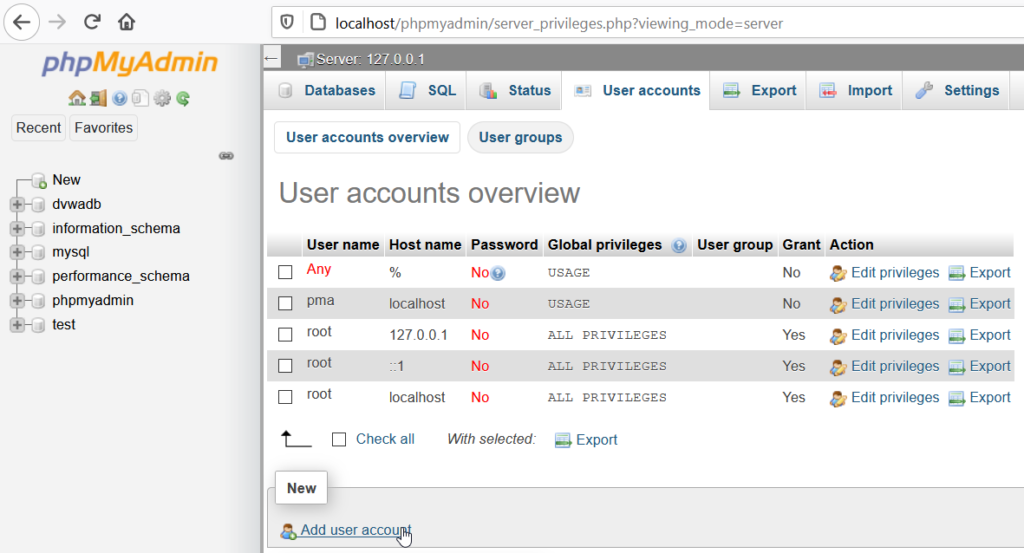This screenshot has height=553, width=1024.
Task: Click the Favorites button
Action: pyautogui.click(x=103, y=128)
